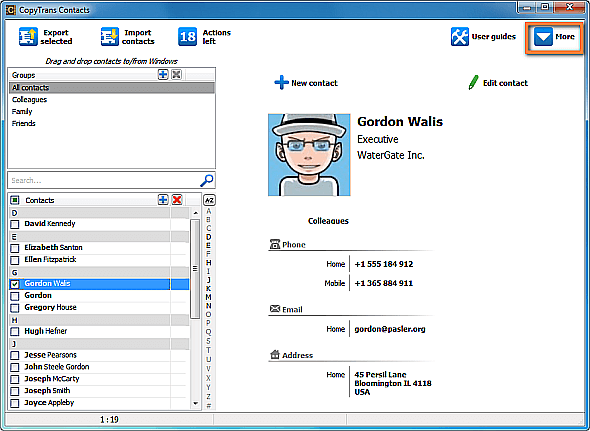Click the Colleagues group label in details
The image size is (590, 431).
click(328, 221)
